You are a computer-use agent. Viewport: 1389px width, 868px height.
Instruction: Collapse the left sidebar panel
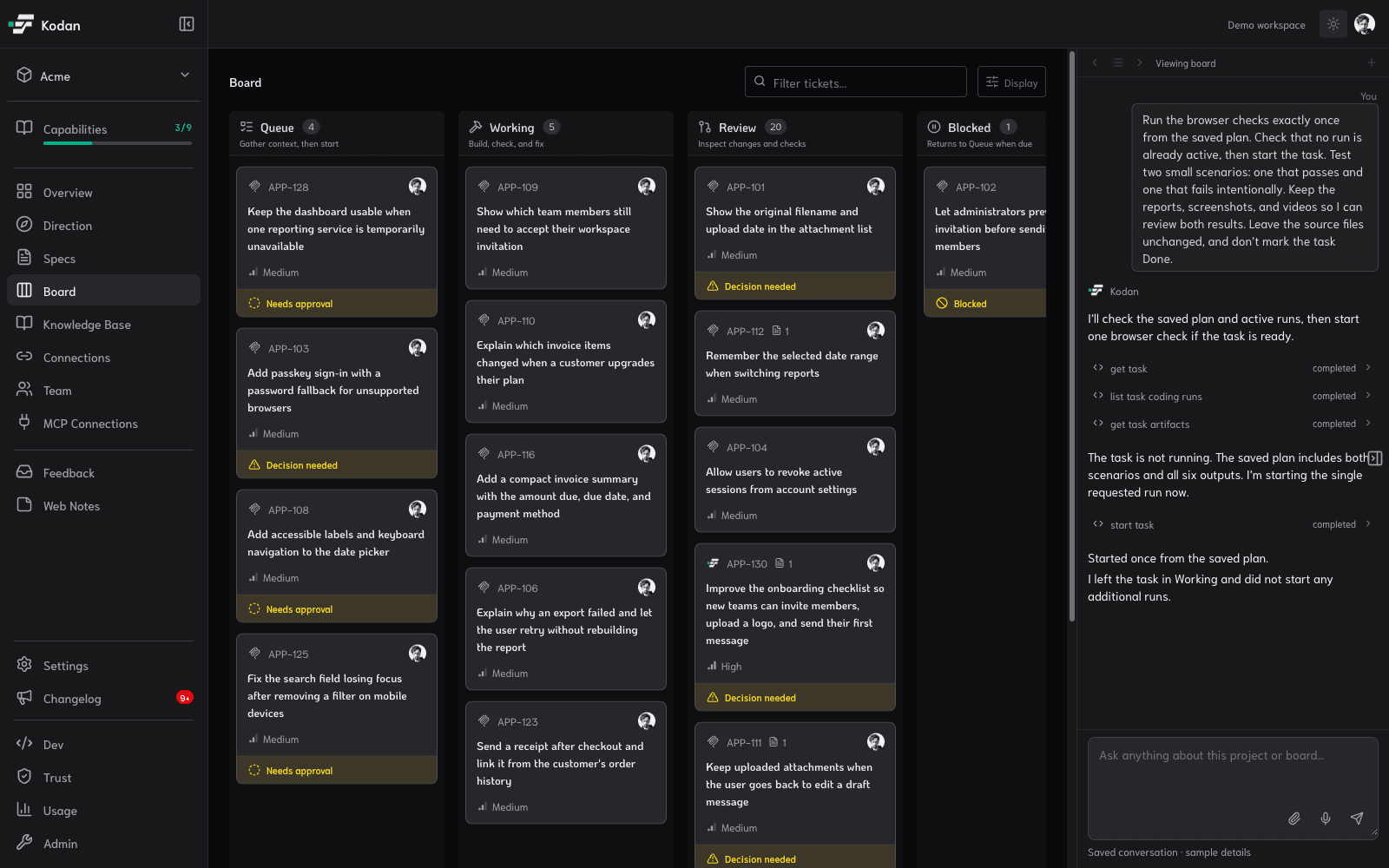click(187, 24)
